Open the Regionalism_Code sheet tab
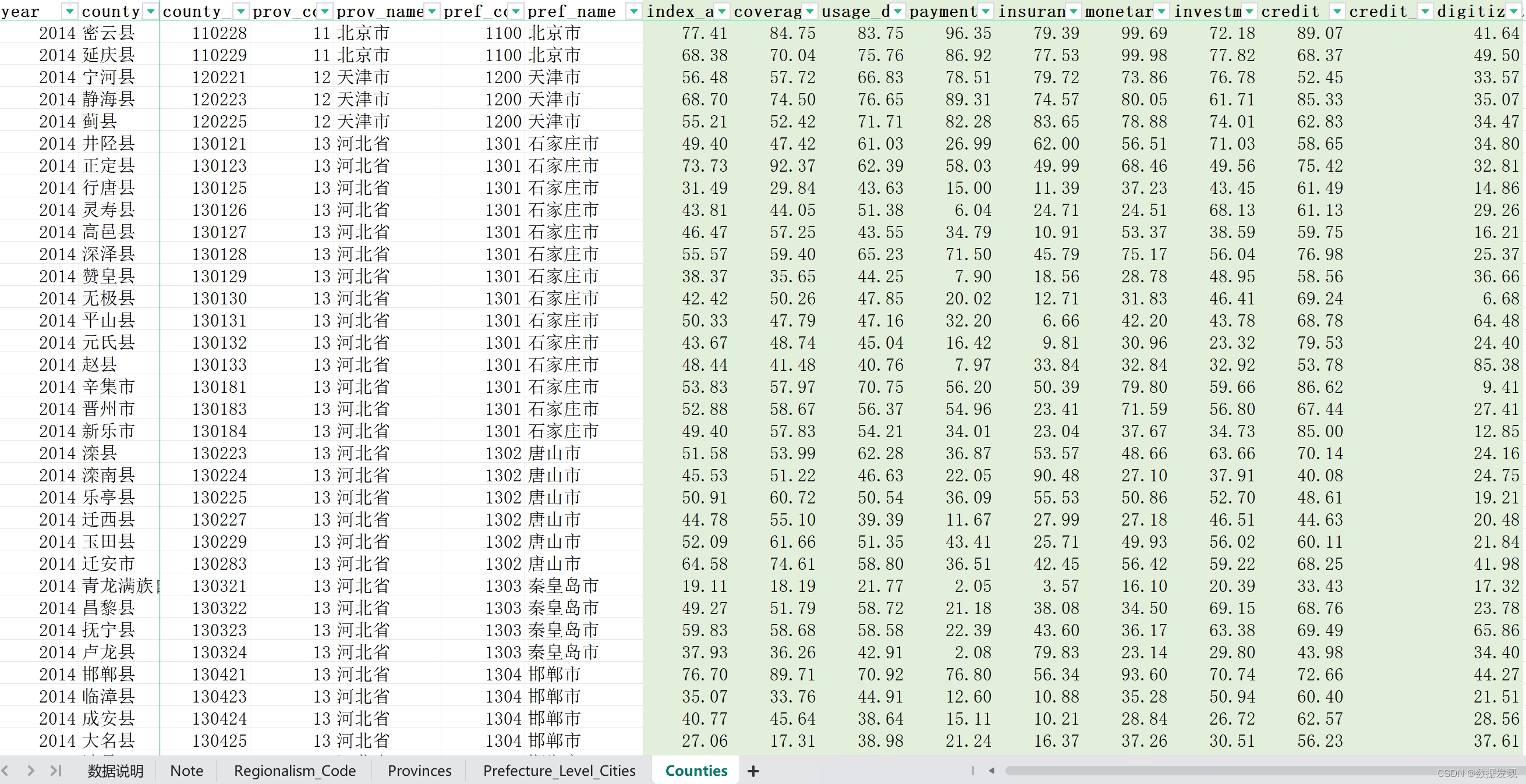The image size is (1526, 784). [x=295, y=771]
